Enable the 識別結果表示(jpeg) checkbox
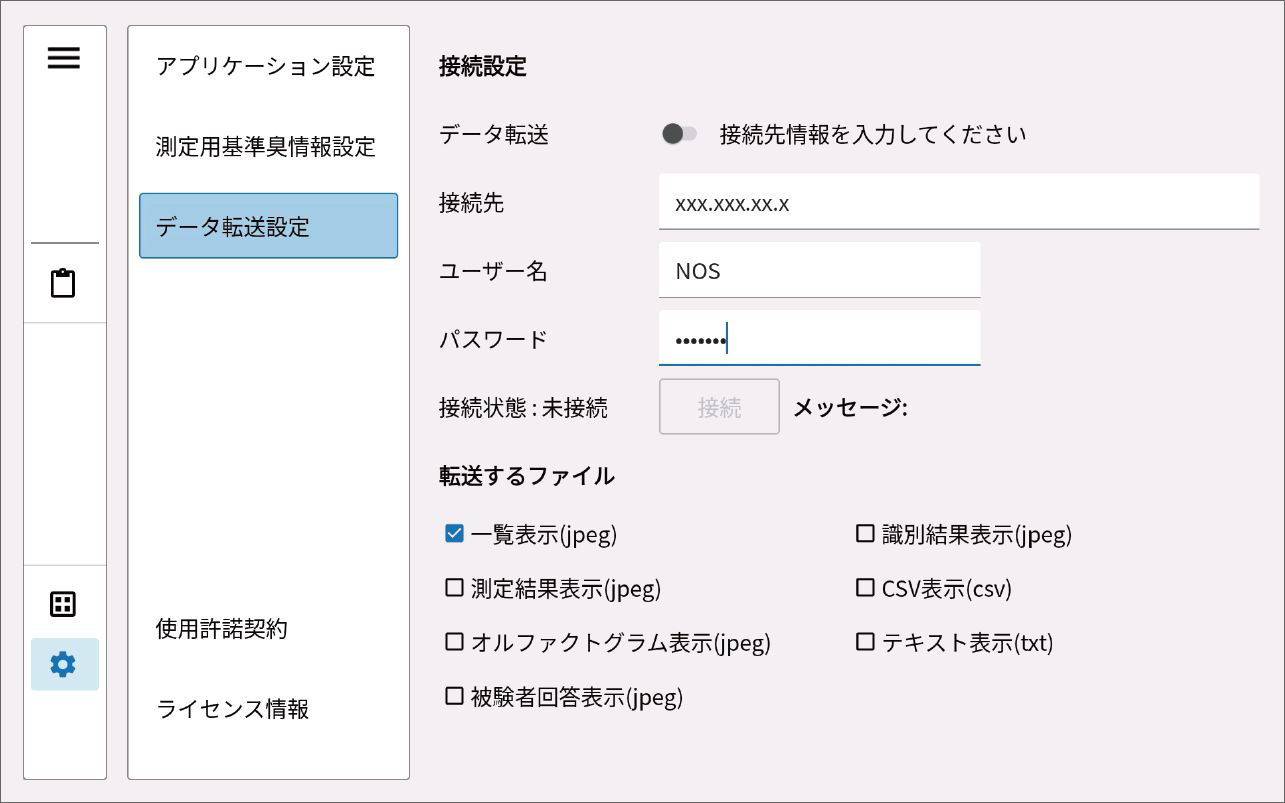 coord(865,534)
